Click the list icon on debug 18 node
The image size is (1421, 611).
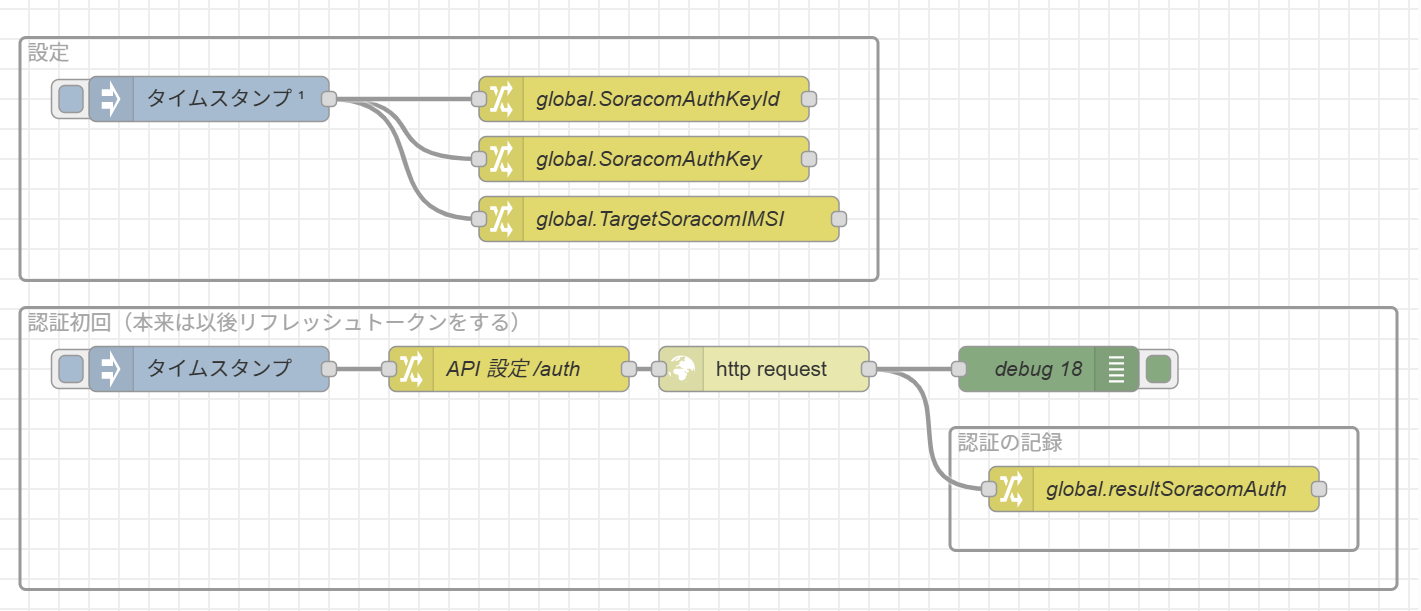click(1117, 369)
